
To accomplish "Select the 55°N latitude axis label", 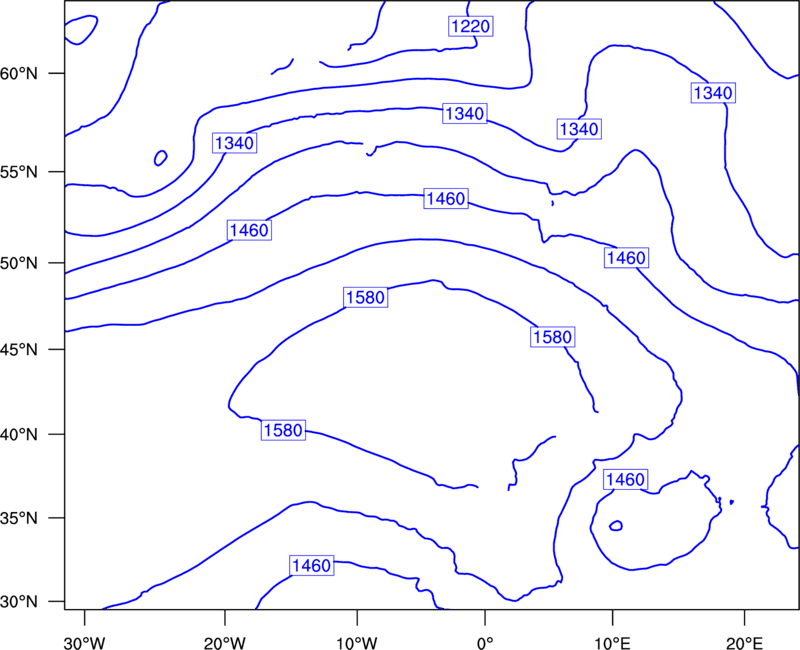I will click(19, 172).
